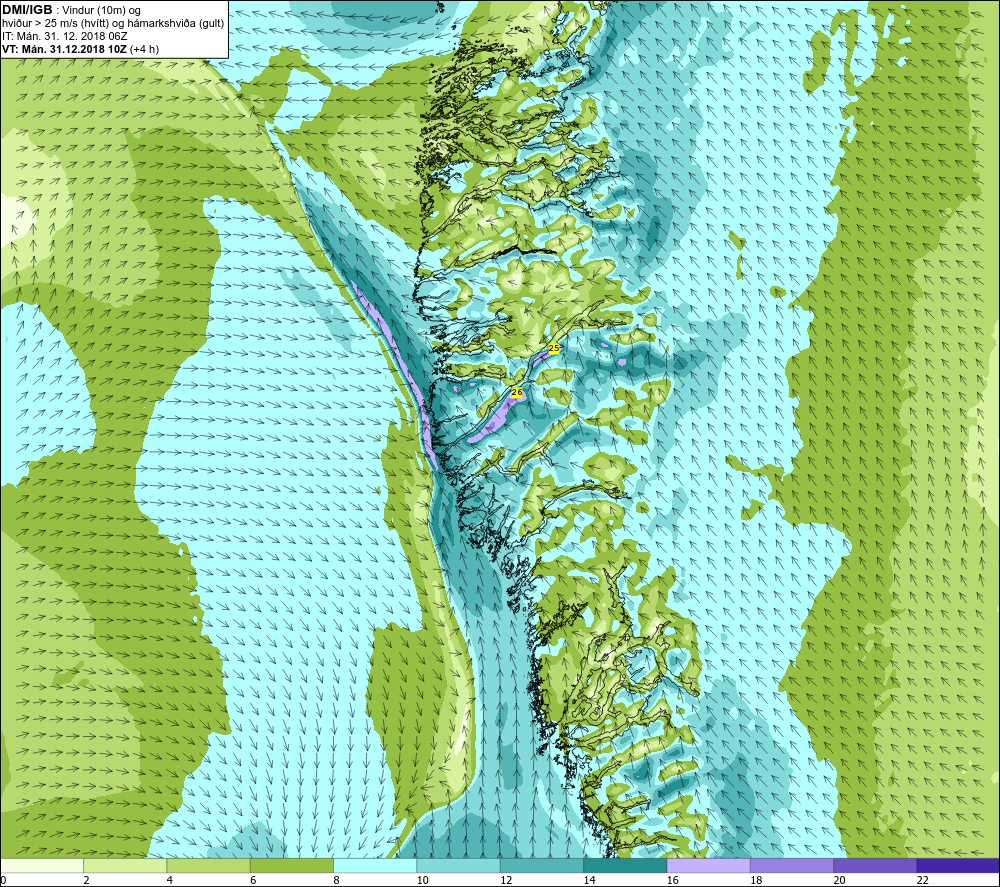1000x887 pixels.
Task: Click the yellow 25 gust label
Action: pyautogui.click(x=554, y=348)
